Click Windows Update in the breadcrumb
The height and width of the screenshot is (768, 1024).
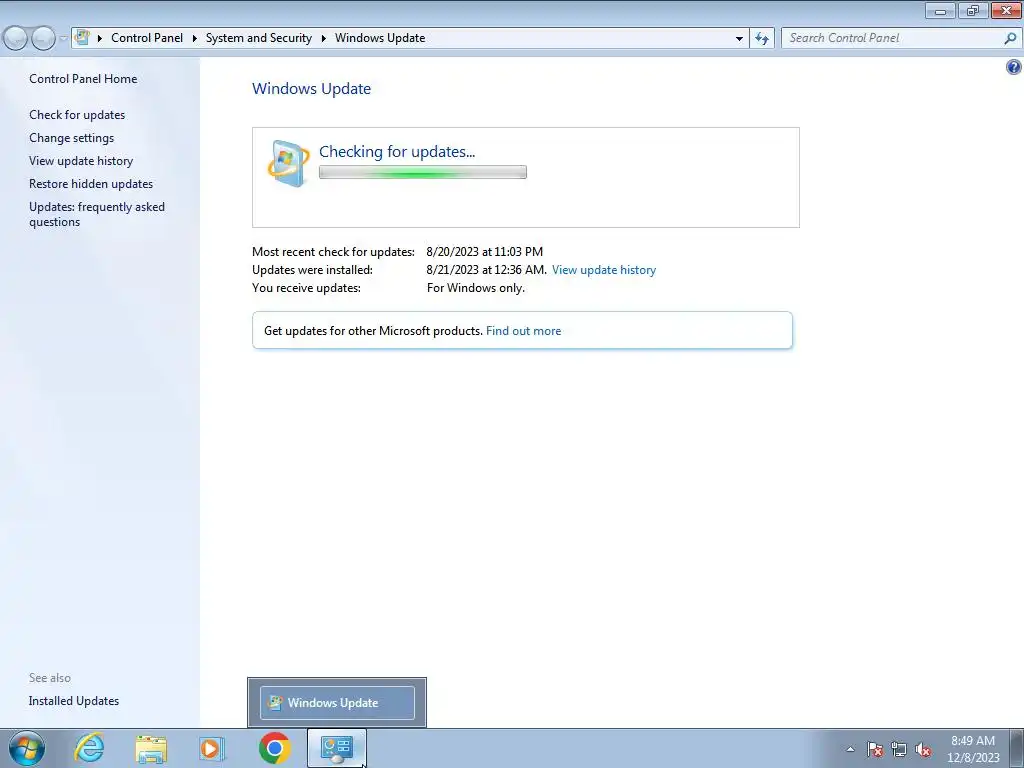[380, 38]
